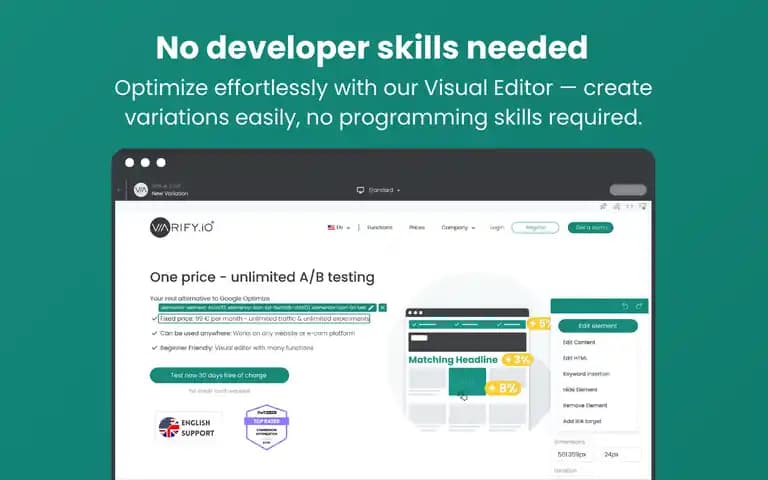Screen dimensions: 768x480
Task: Click the round VA avatar in the editor header
Action: tap(141, 190)
